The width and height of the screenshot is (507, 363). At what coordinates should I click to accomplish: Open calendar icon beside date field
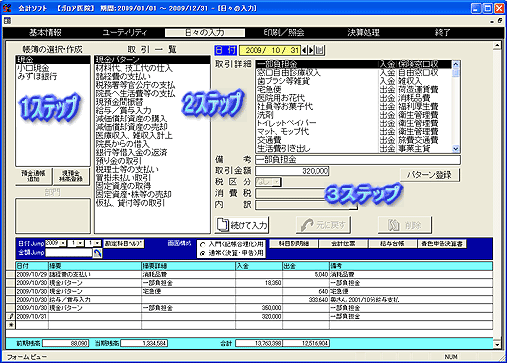click(x=319, y=50)
